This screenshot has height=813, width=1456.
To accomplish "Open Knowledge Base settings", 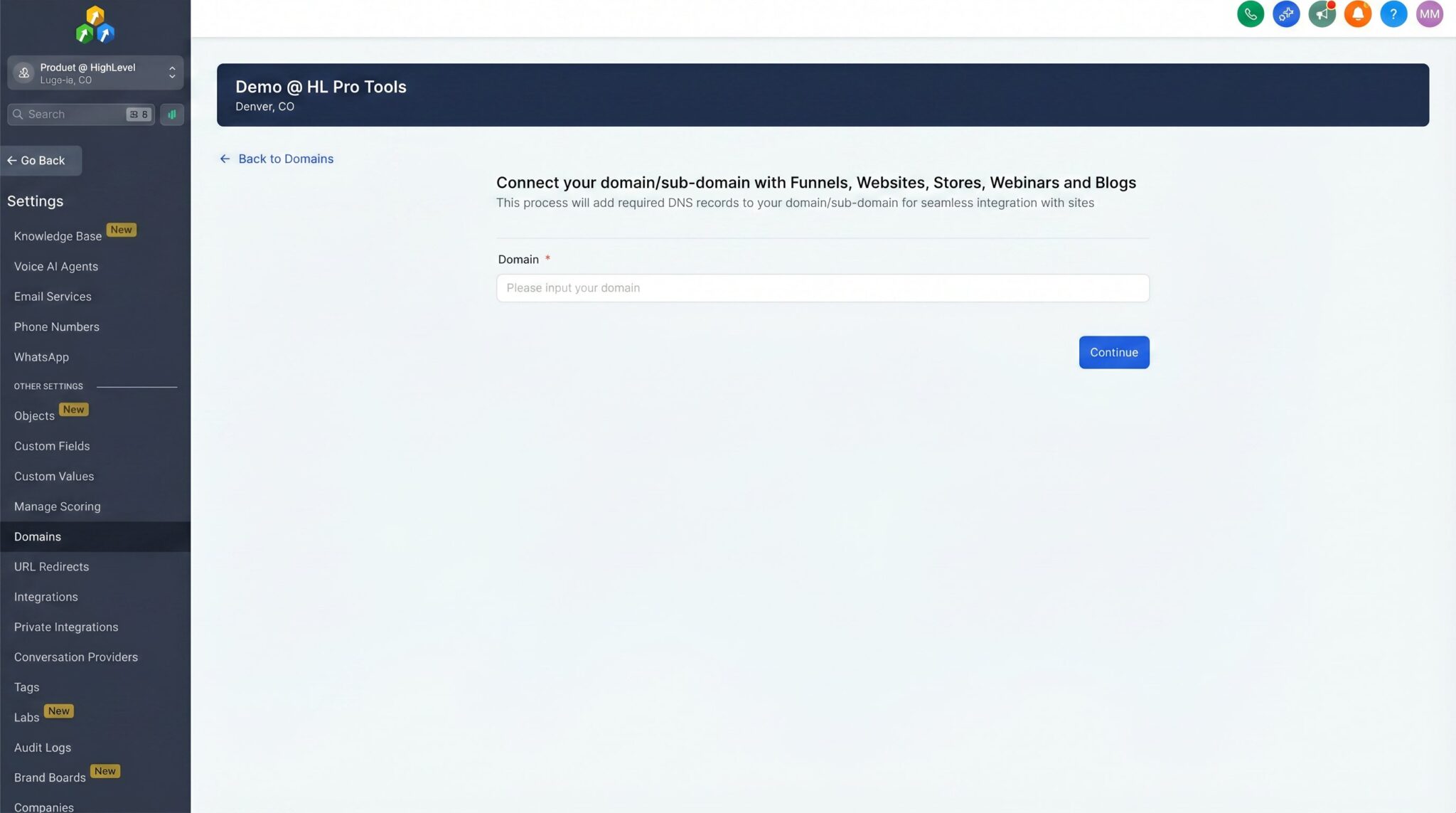I will point(58,236).
